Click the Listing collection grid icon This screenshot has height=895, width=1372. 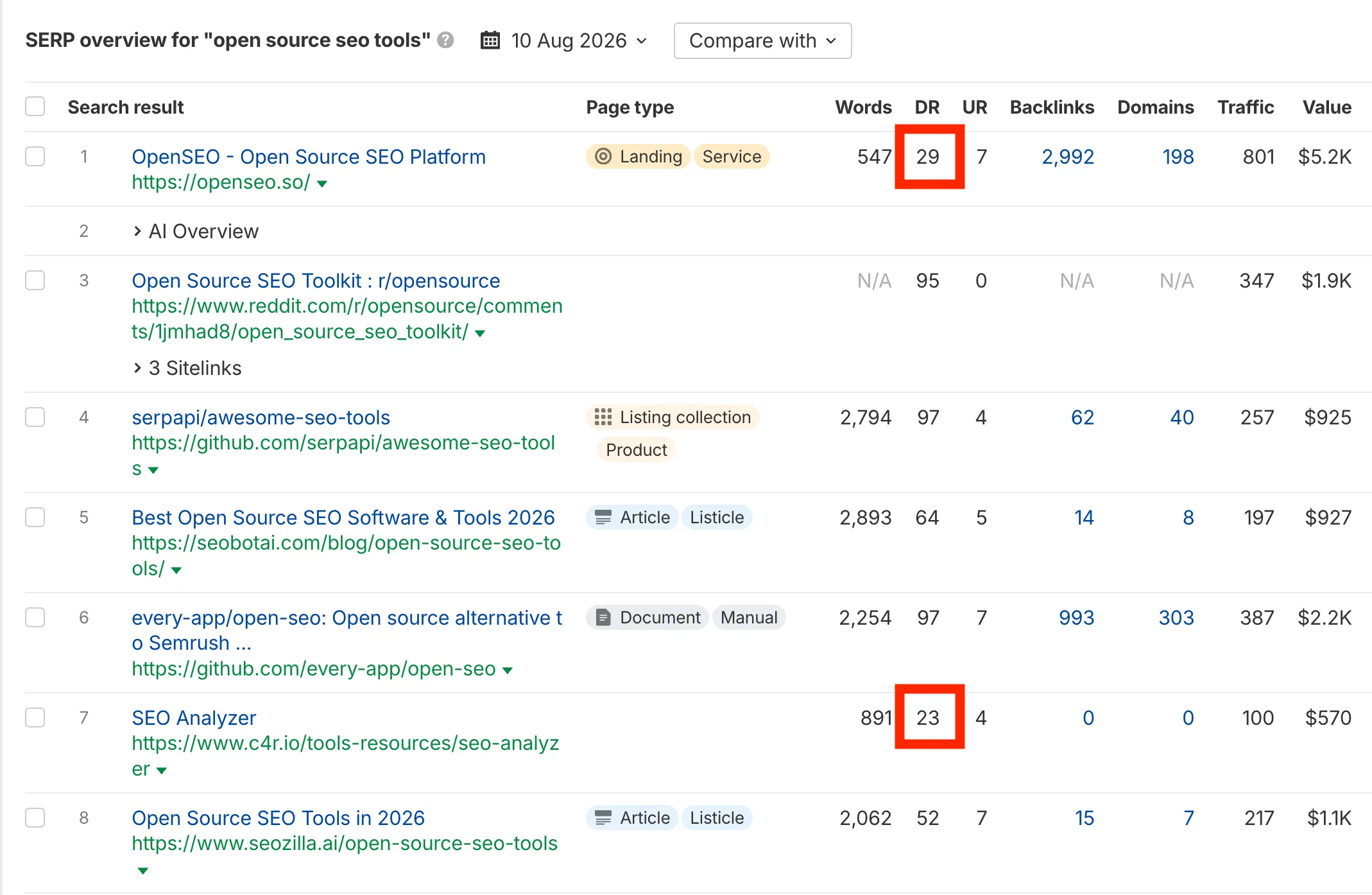[603, 417]
